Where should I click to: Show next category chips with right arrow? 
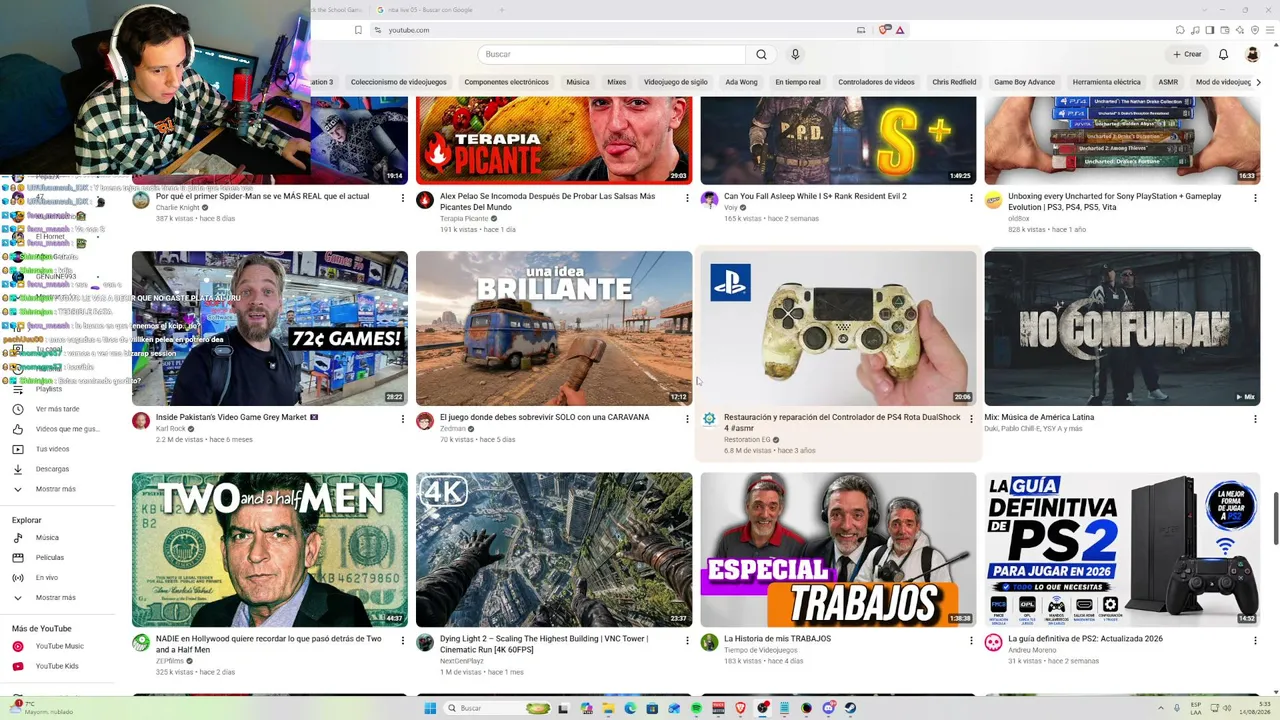tap(1258, 82)
